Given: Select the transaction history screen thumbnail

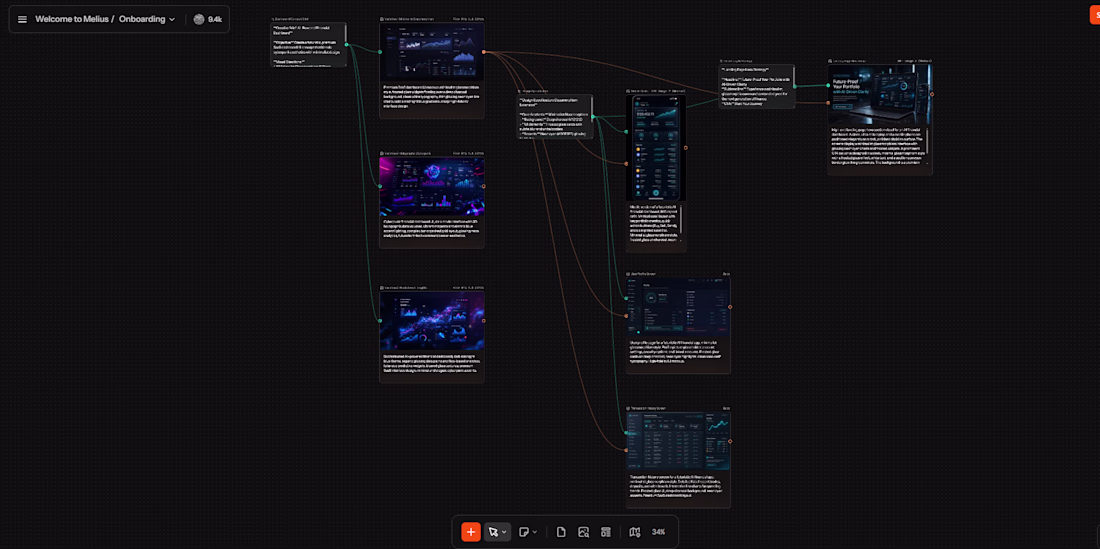Looking at the screenshot, I should coord(678,441).
